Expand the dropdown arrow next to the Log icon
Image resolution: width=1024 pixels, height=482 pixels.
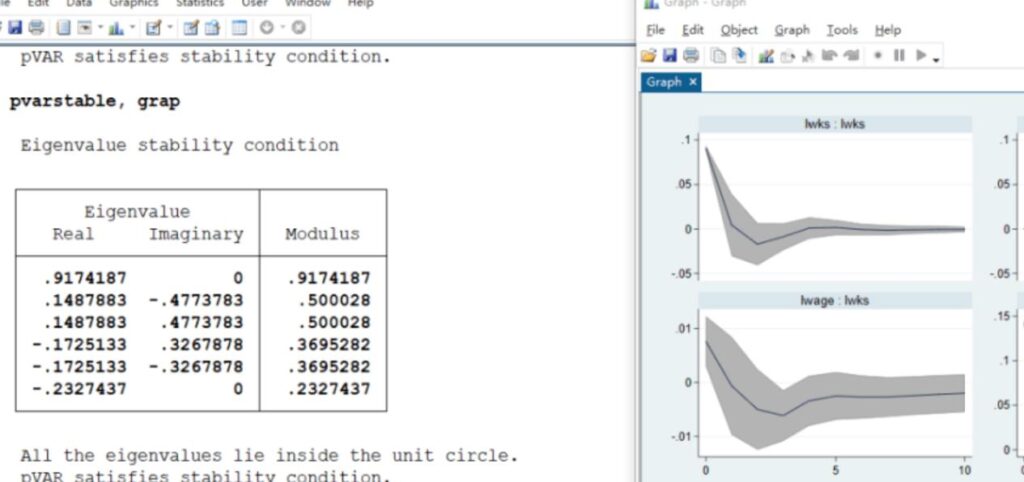(x=101, y=27)
